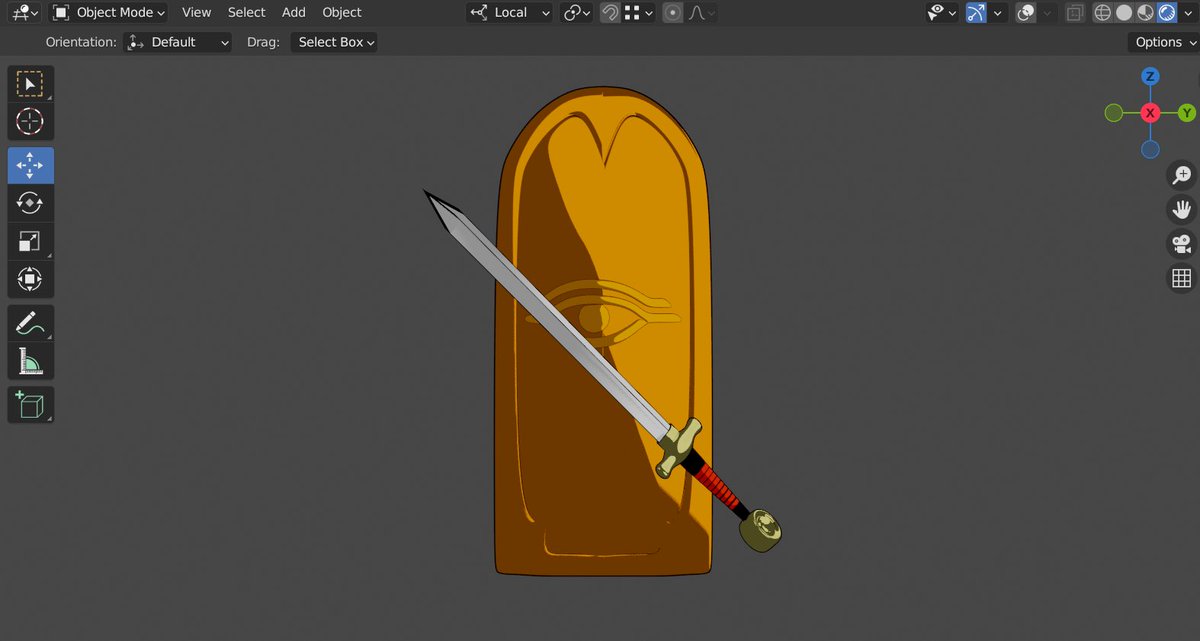Select the Scale tool

click(31, 241)
